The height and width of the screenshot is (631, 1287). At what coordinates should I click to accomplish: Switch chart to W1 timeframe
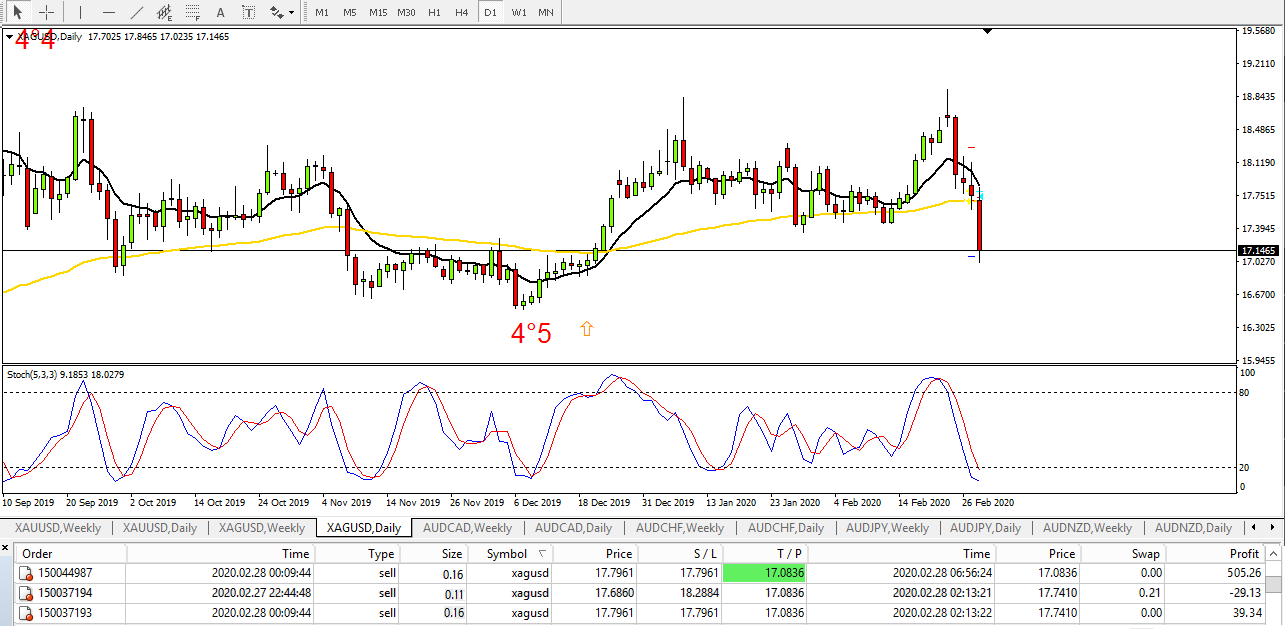coord(518,12)
